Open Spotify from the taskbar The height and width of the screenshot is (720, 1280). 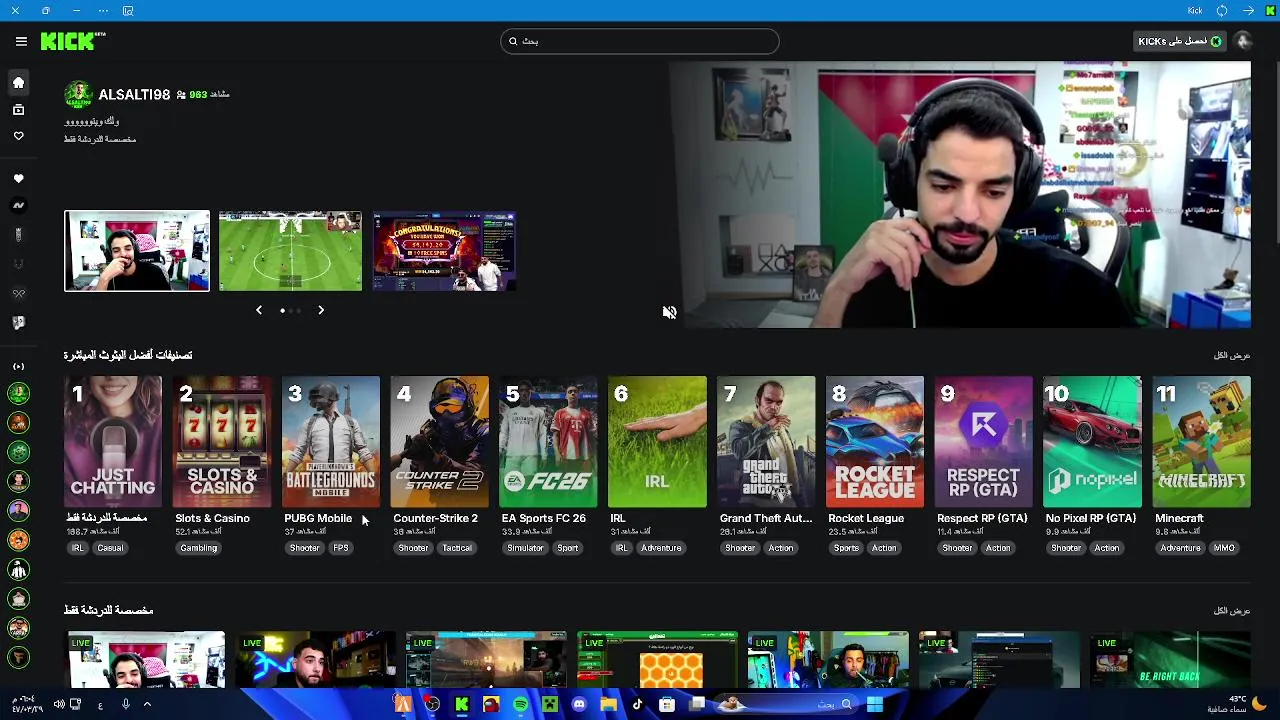point(520,705)
